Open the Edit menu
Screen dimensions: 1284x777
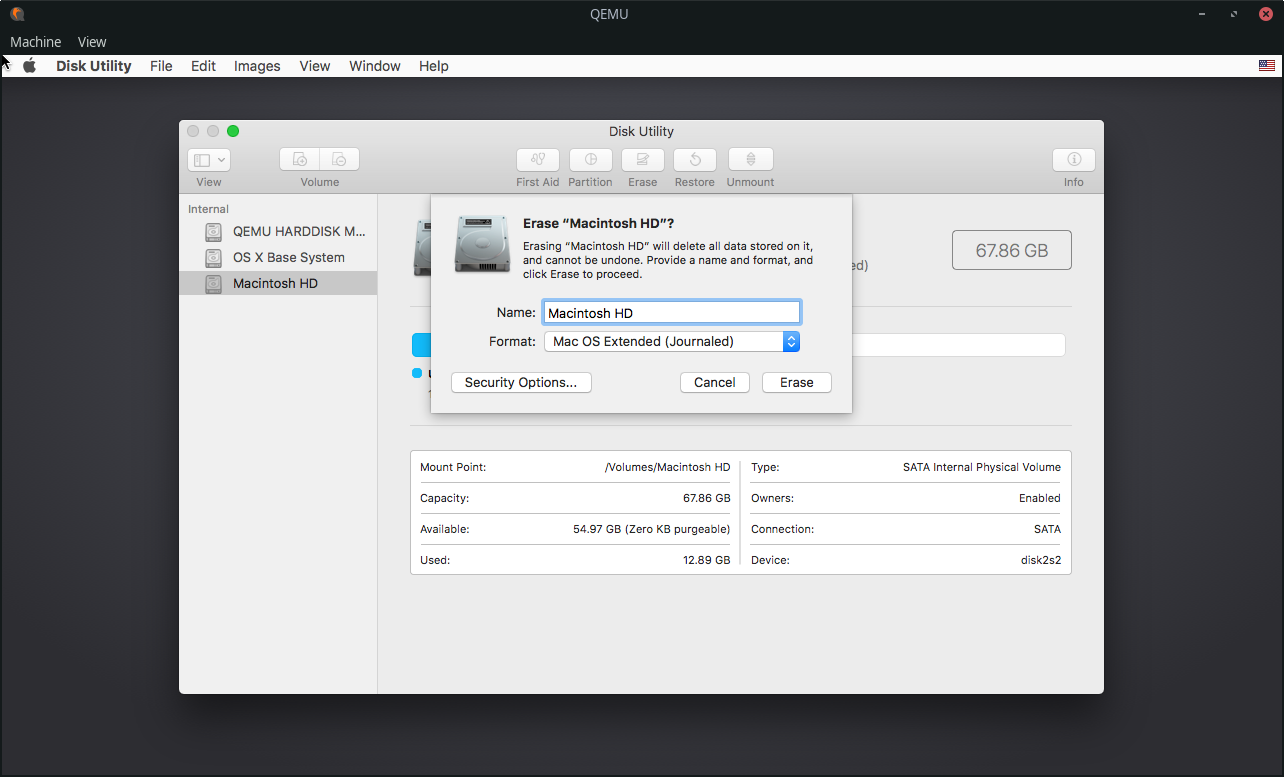[203, 66]
